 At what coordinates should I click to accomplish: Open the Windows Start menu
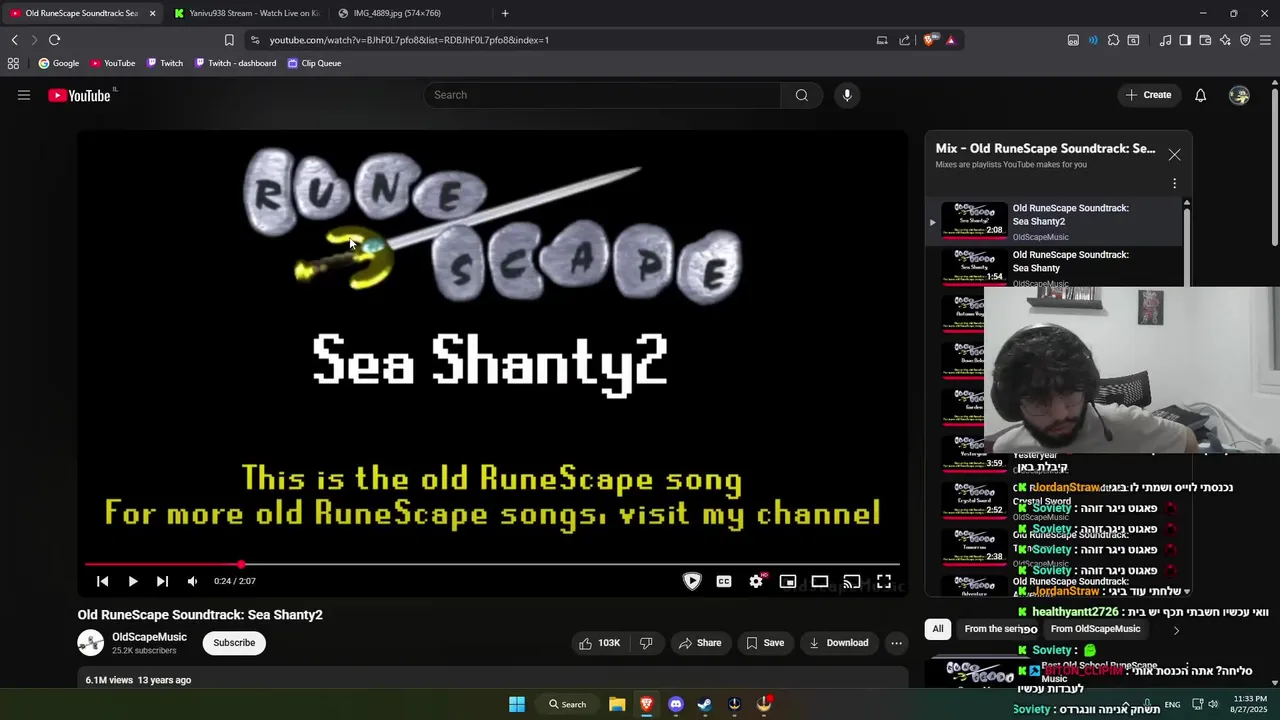click(517, 704)
